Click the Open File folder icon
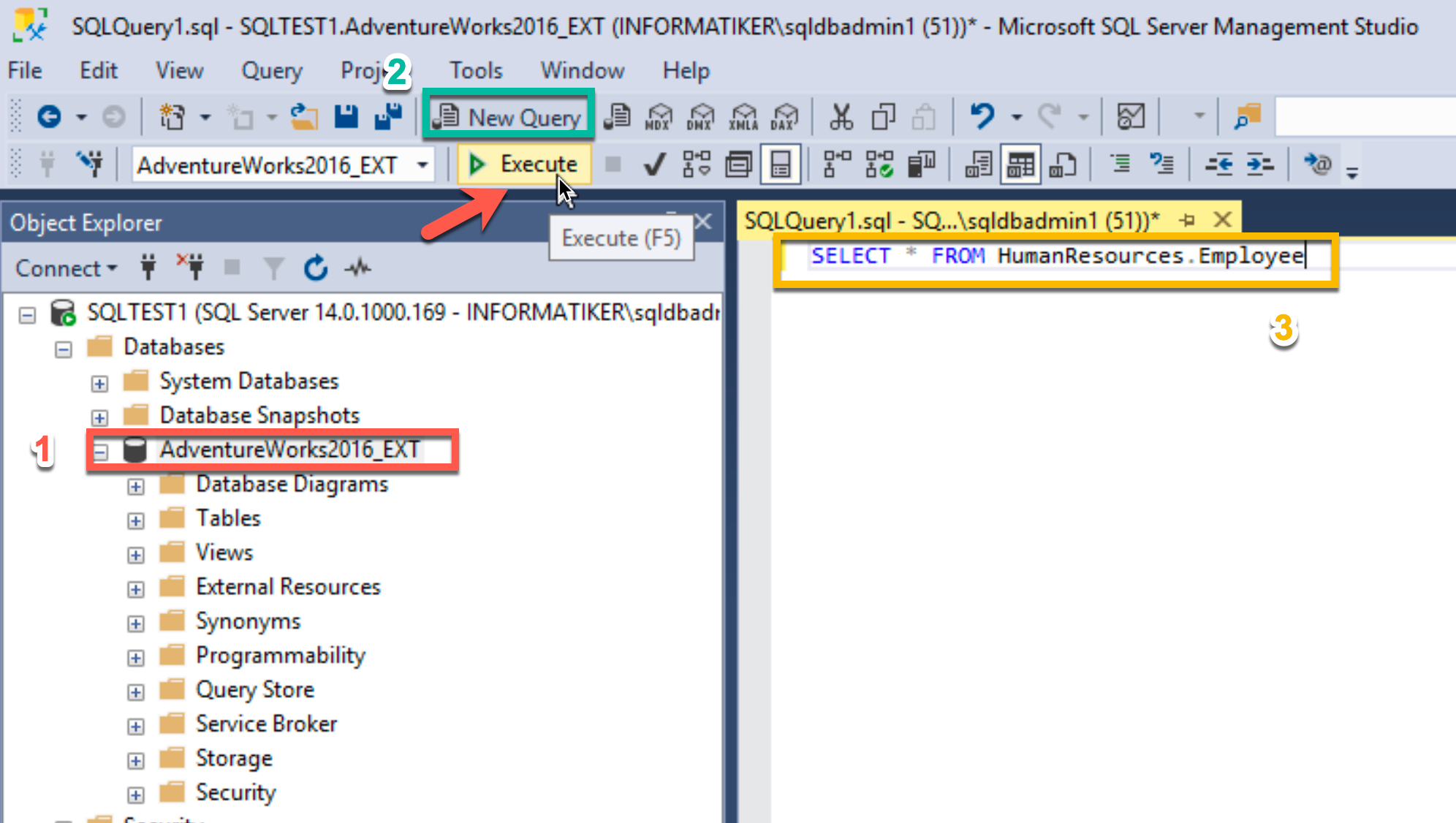Screen dimensions: 1456x823 304,117
